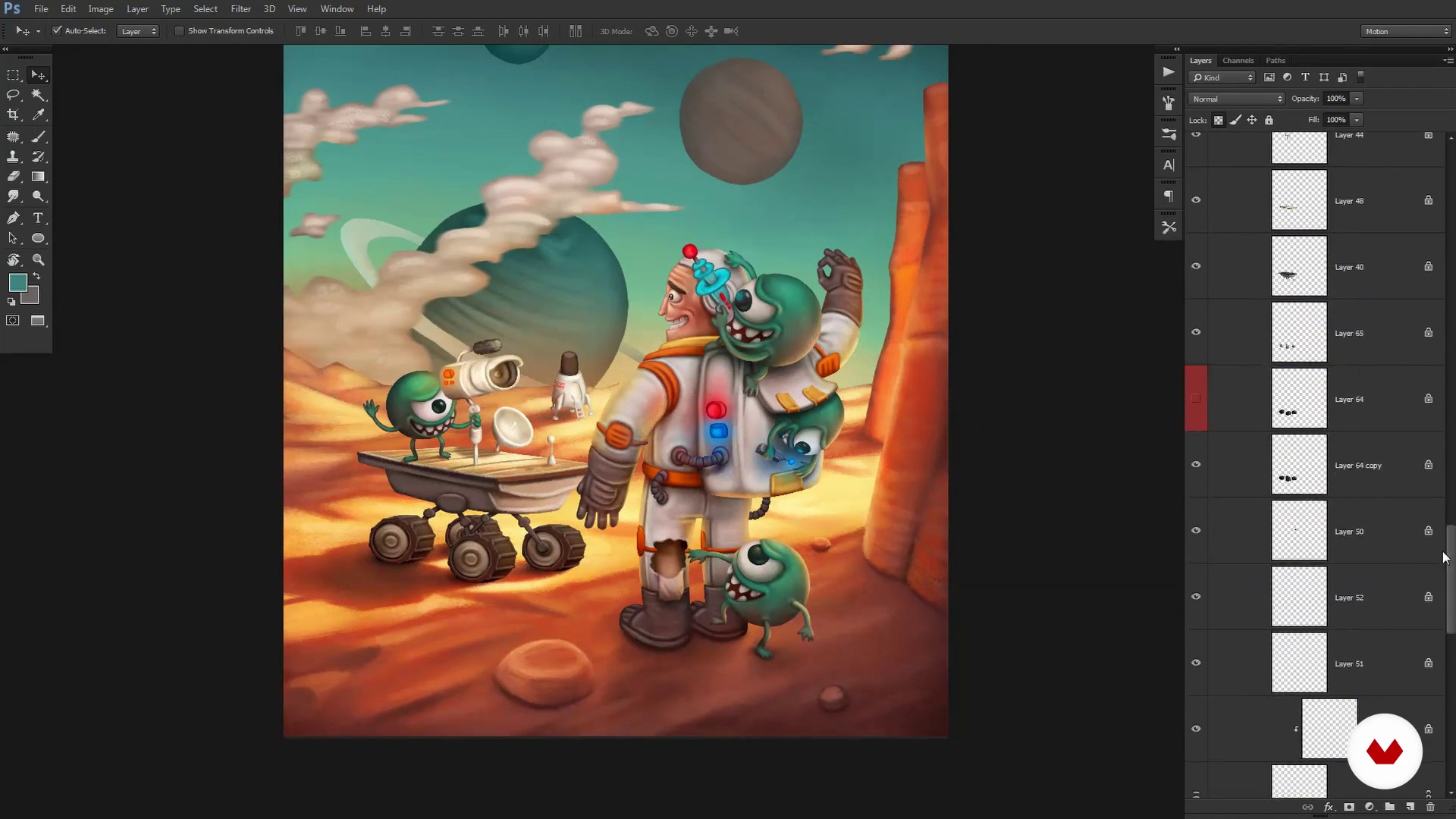This screenshot has height=819, width=1456.
Task: Enable Auto-Select checkbox
Action: pyautogui.click(x=57, y=31)
